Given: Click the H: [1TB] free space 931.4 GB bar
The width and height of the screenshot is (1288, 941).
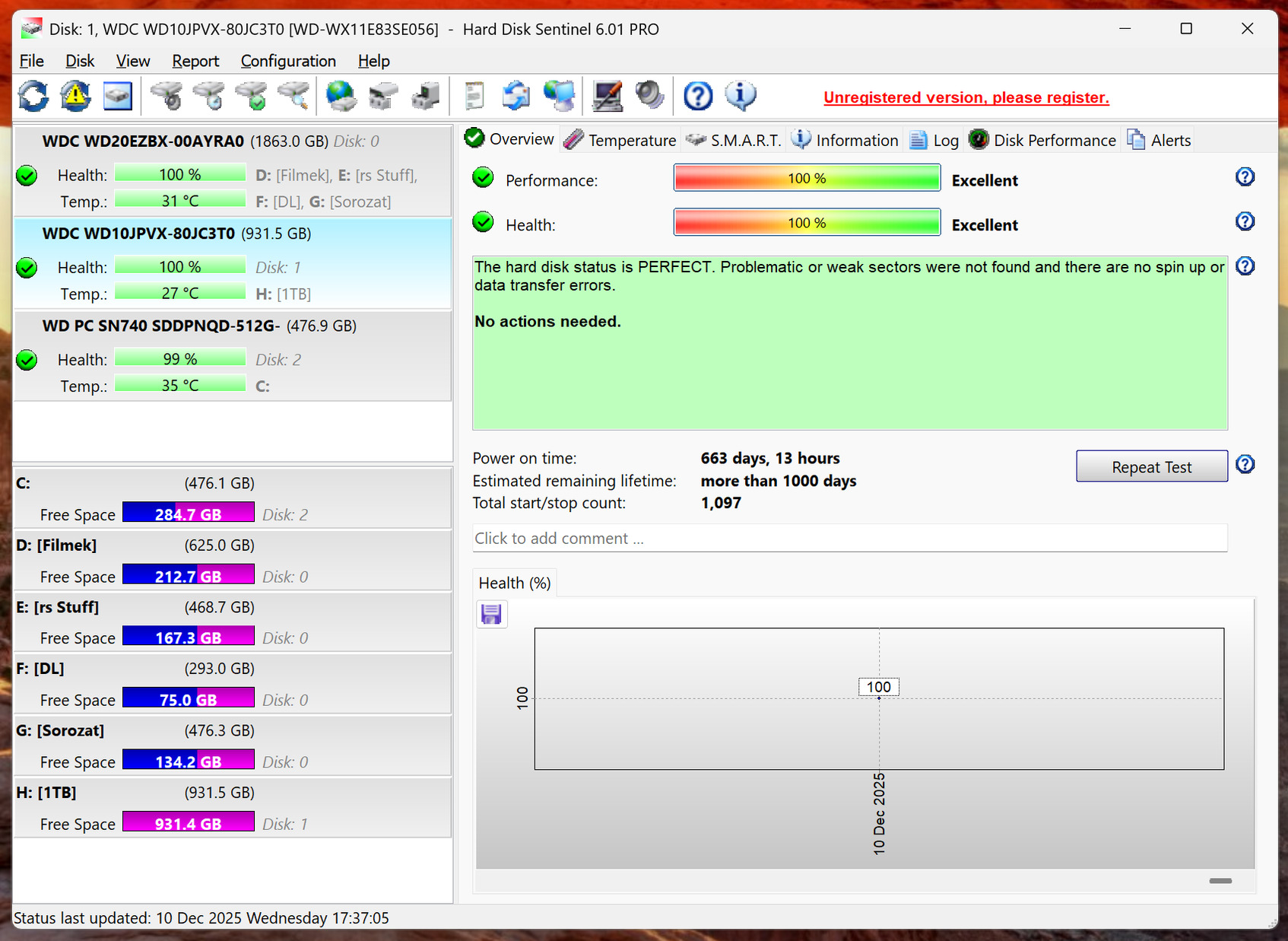Looking at the screenshot, I should (x=189, y=823).
